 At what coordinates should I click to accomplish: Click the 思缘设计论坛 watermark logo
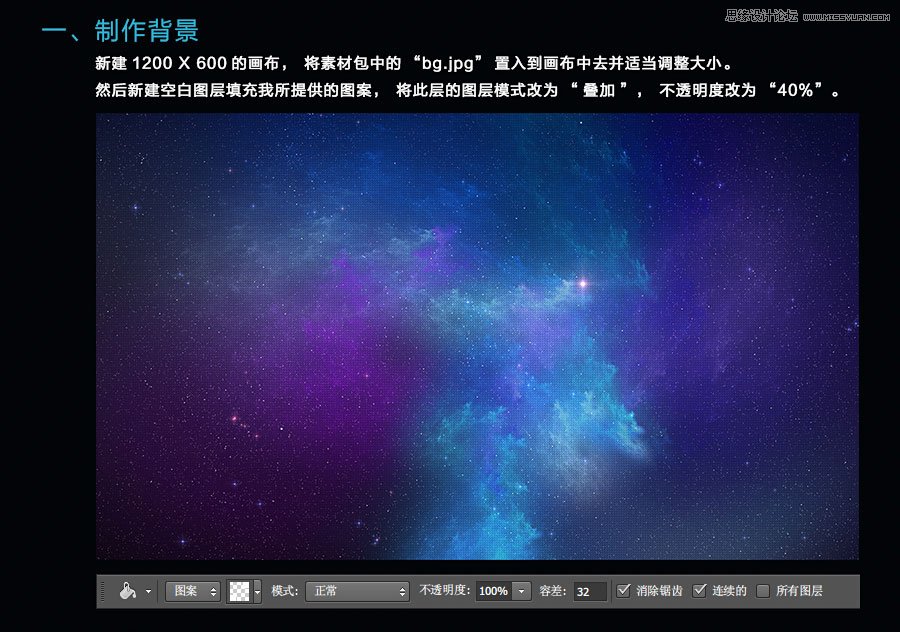coord(761,15)
